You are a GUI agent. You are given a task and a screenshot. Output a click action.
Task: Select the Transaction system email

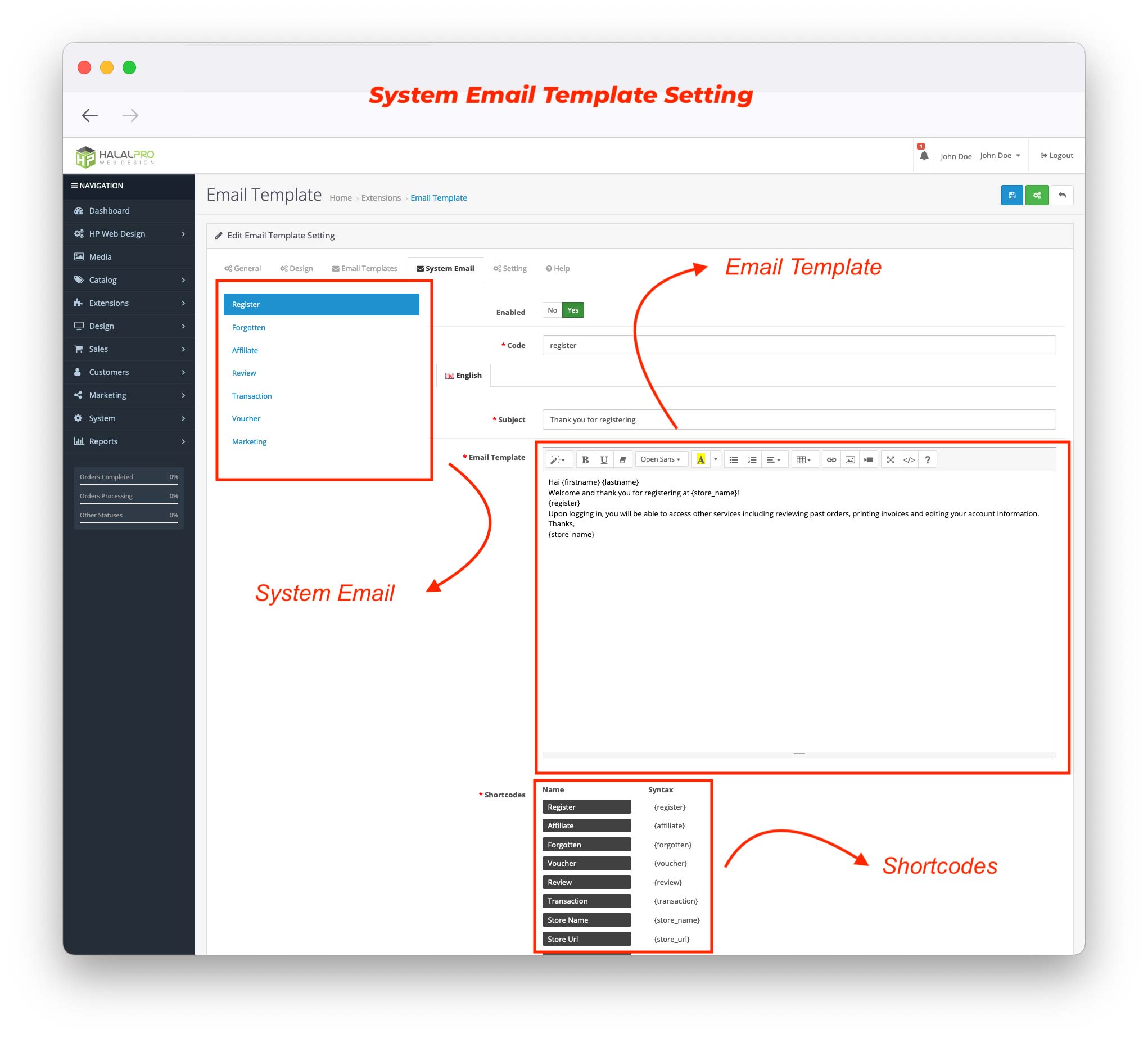[x=321, y=396]
